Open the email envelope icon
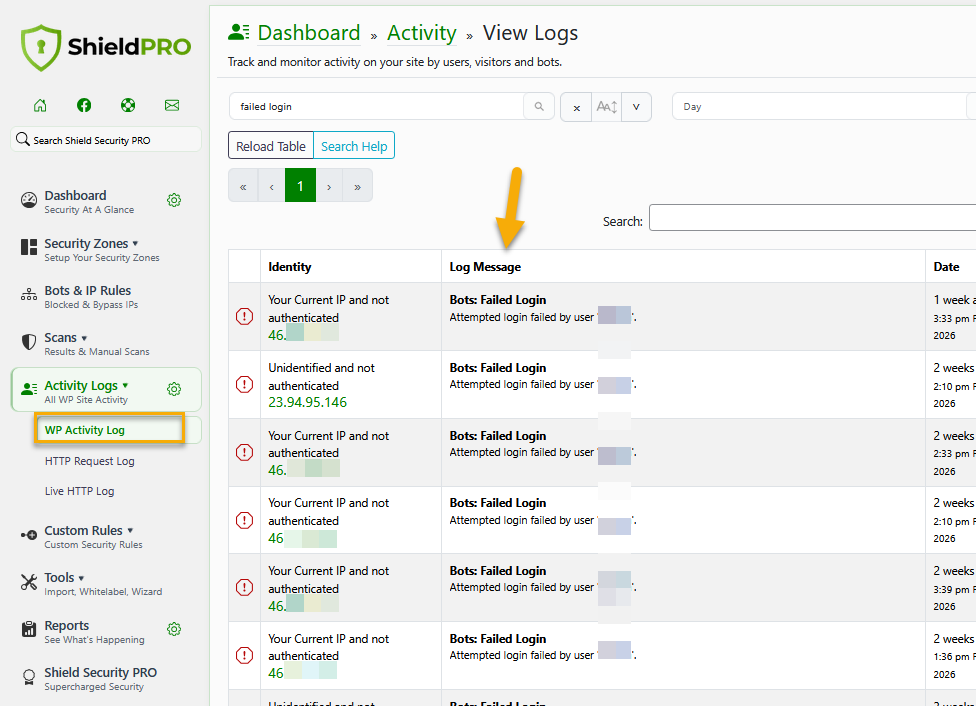 coord(172,105)
